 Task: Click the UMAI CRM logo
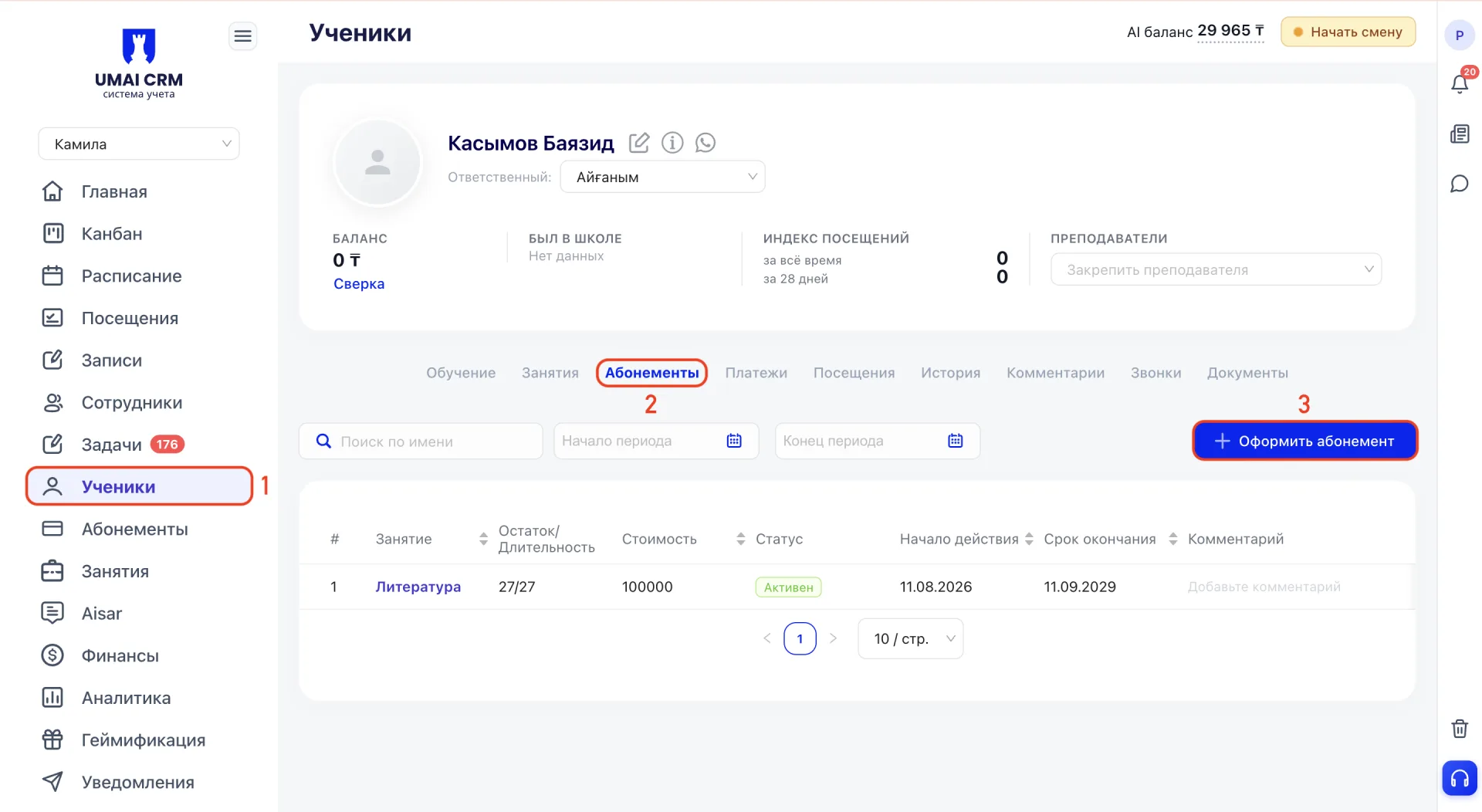coord(139,63)
